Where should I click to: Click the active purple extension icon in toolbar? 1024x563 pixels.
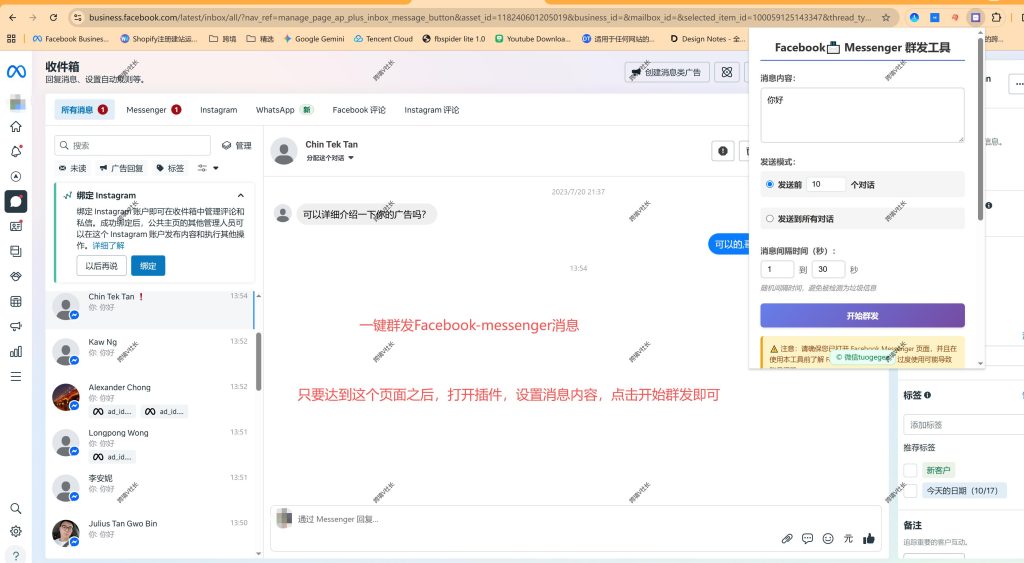click(976, 18)
